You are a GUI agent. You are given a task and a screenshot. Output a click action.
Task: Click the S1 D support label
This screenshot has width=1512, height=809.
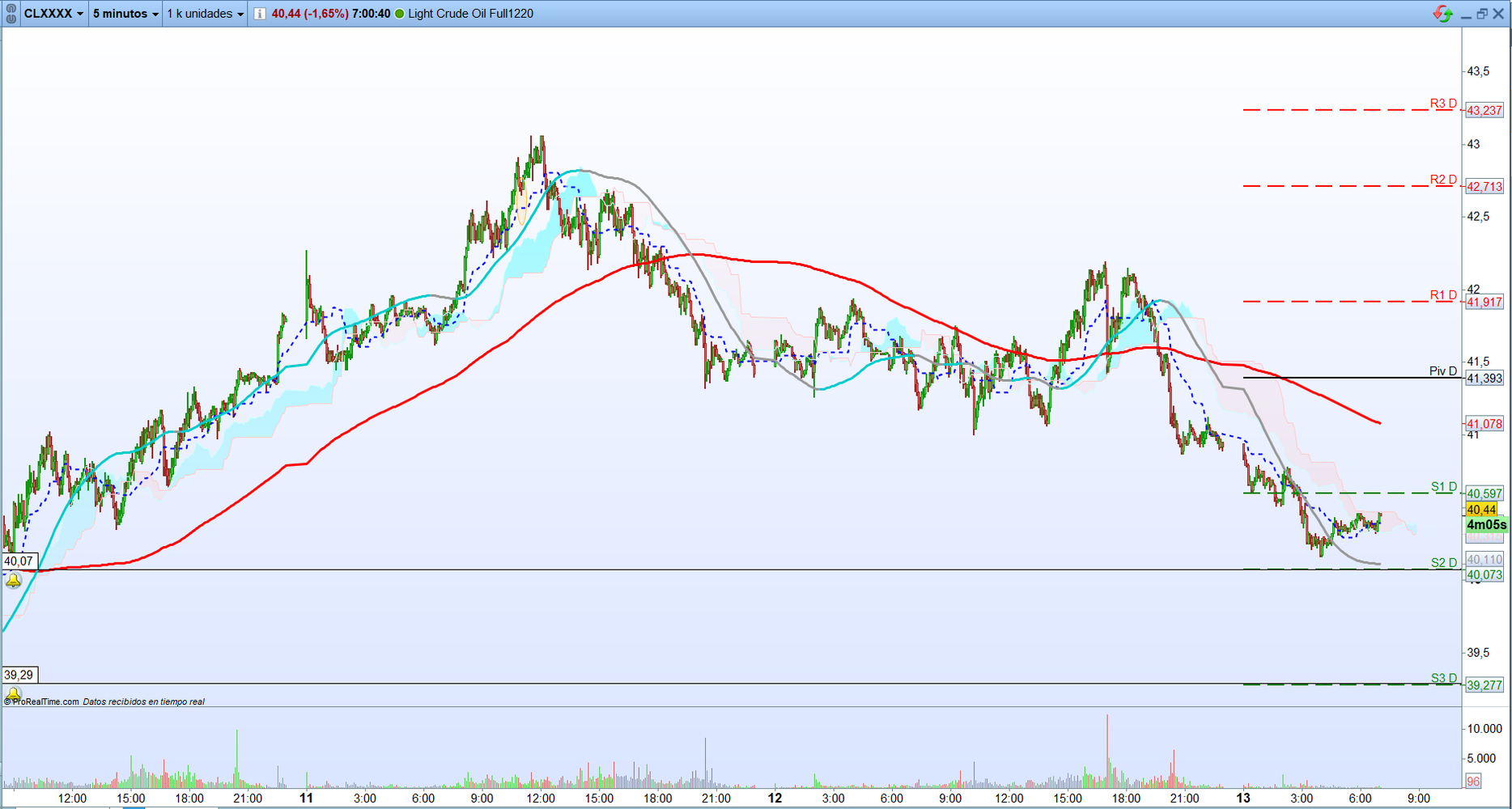pyautogui.click(x=1444, y=487)
